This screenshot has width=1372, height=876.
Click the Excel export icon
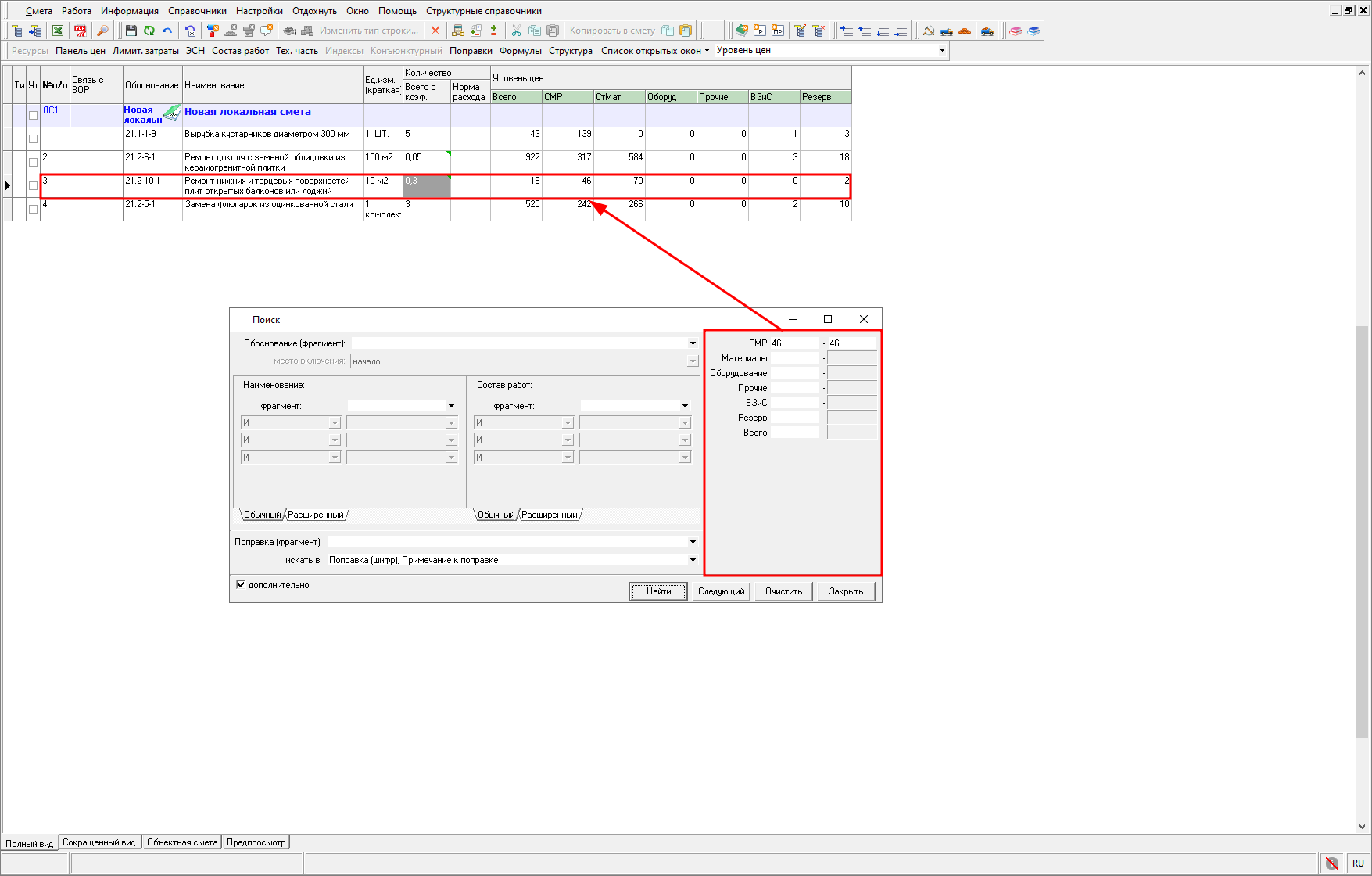click(x=58, y=31)
